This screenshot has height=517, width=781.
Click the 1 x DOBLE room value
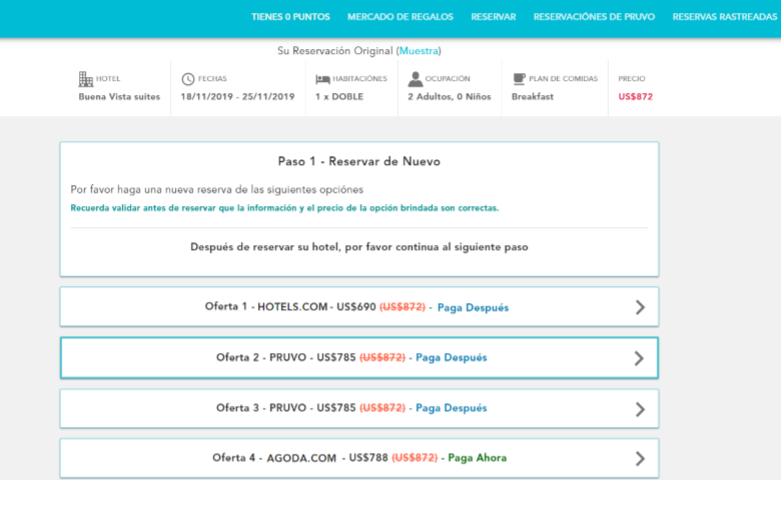tap(339, 97)
